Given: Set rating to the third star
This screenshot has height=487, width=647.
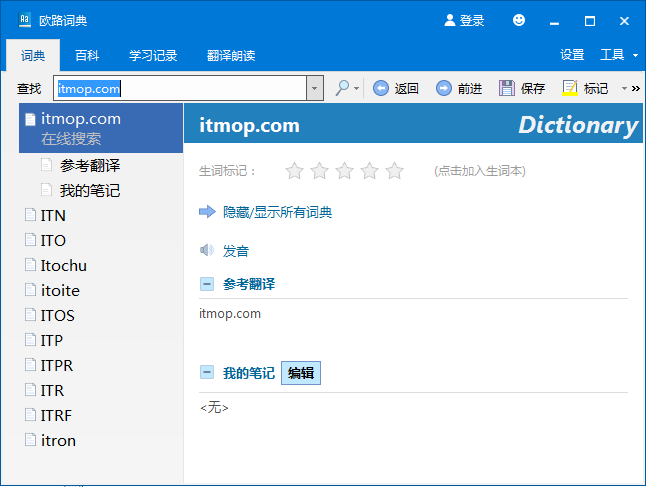Looking at the screenshot, I should pyautogui.click(x=344, y=171).
